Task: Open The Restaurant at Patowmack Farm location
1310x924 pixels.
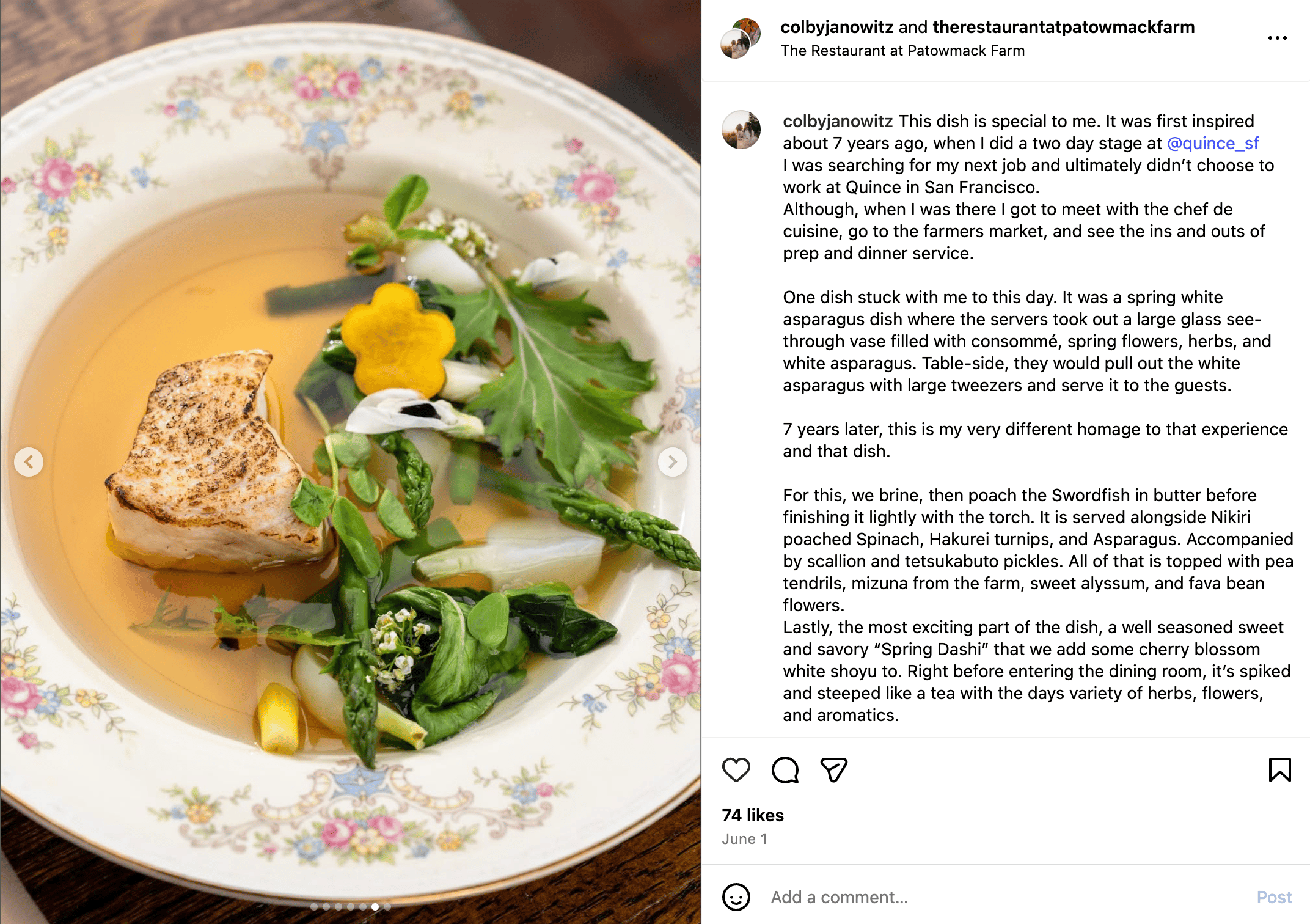Action: (902, 51)
